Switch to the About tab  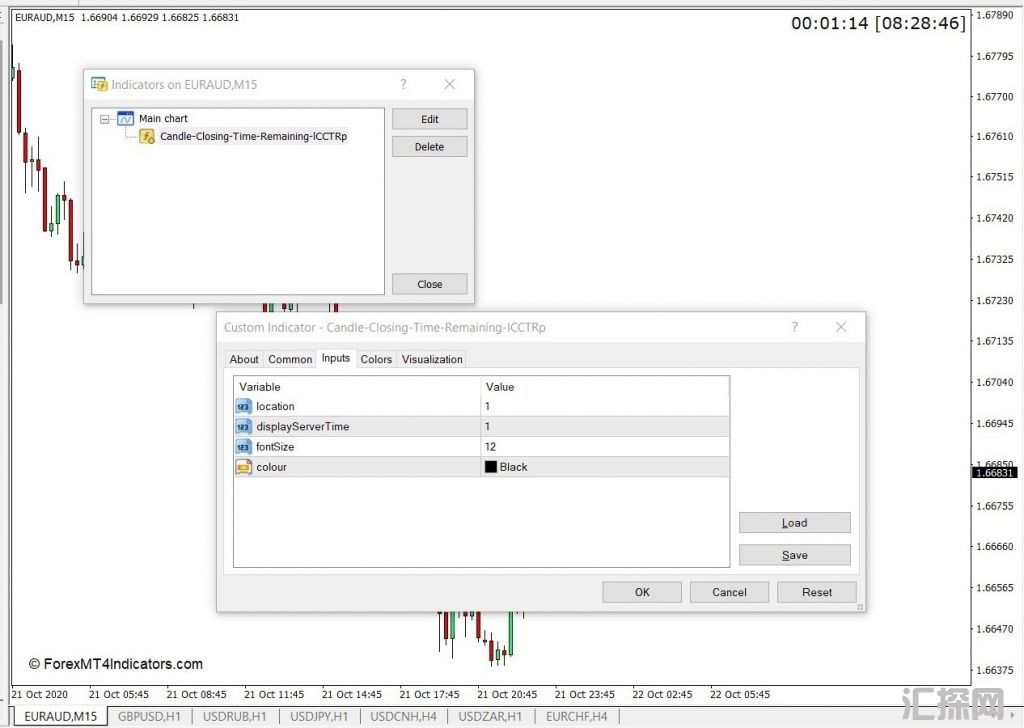coord(244,359)
